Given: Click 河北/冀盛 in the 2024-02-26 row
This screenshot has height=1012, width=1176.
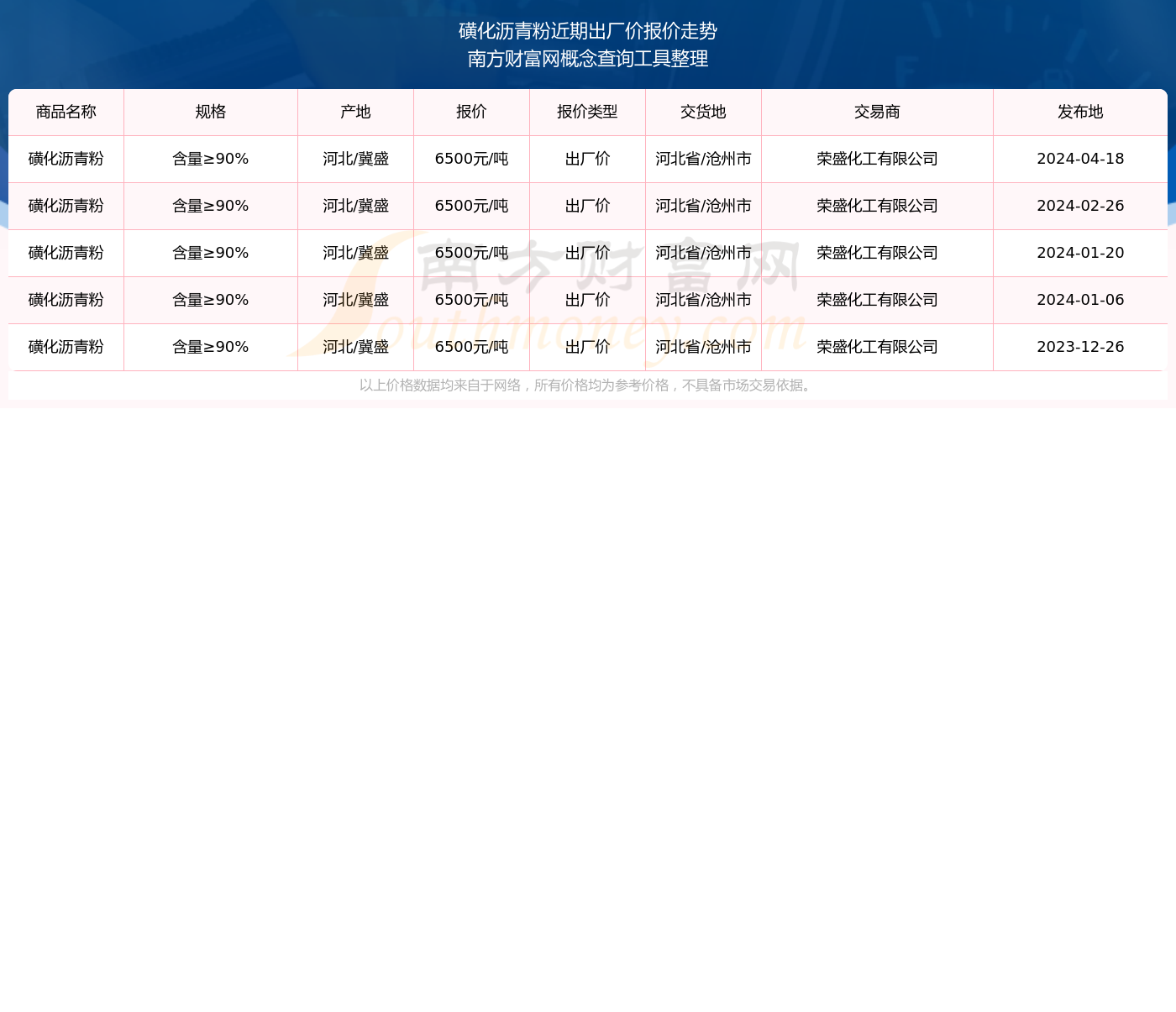Looking at the screenshot, I should [355, 206].
